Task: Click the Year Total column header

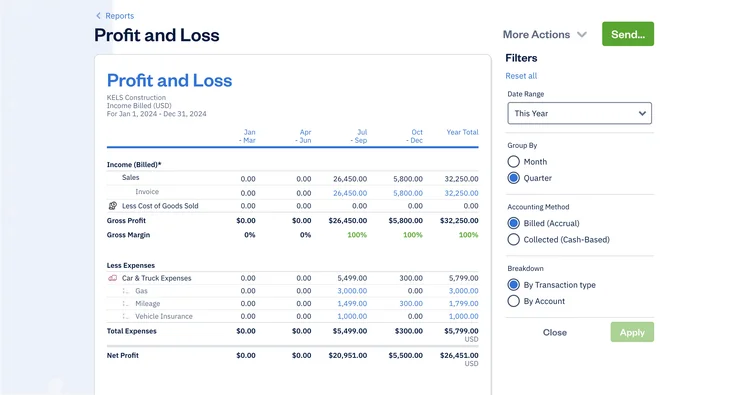Action: coord(462,132)
